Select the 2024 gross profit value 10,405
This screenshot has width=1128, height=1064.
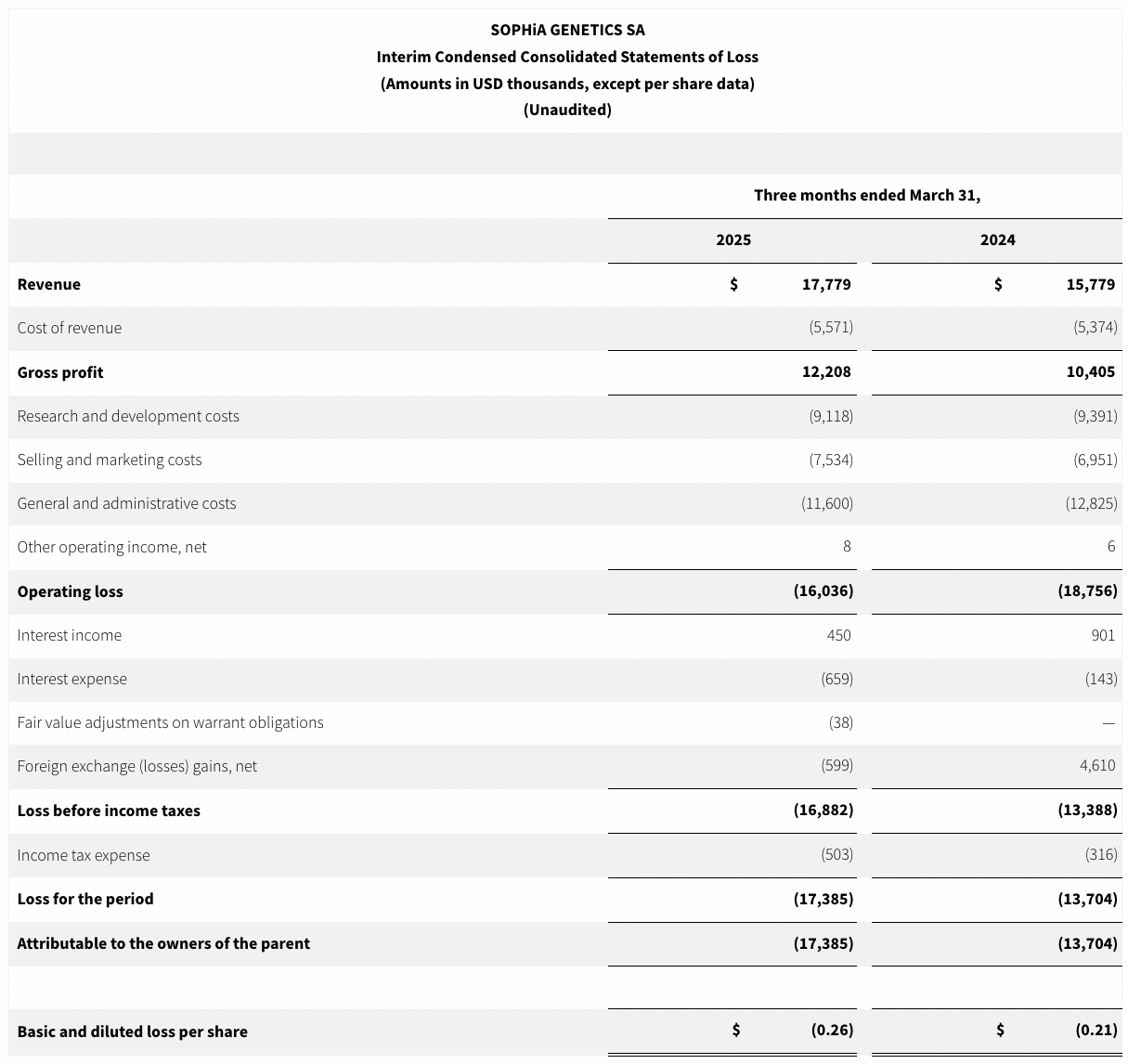point(1090,372)
